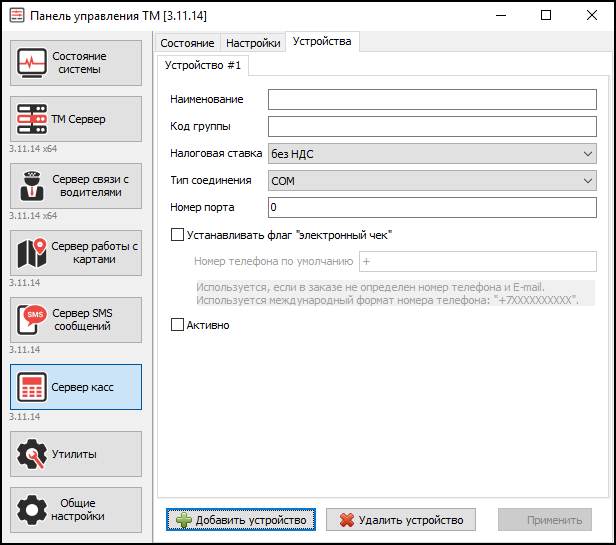
Task: Select the Сервер касс cash register icon
Action: click(34, 387)
